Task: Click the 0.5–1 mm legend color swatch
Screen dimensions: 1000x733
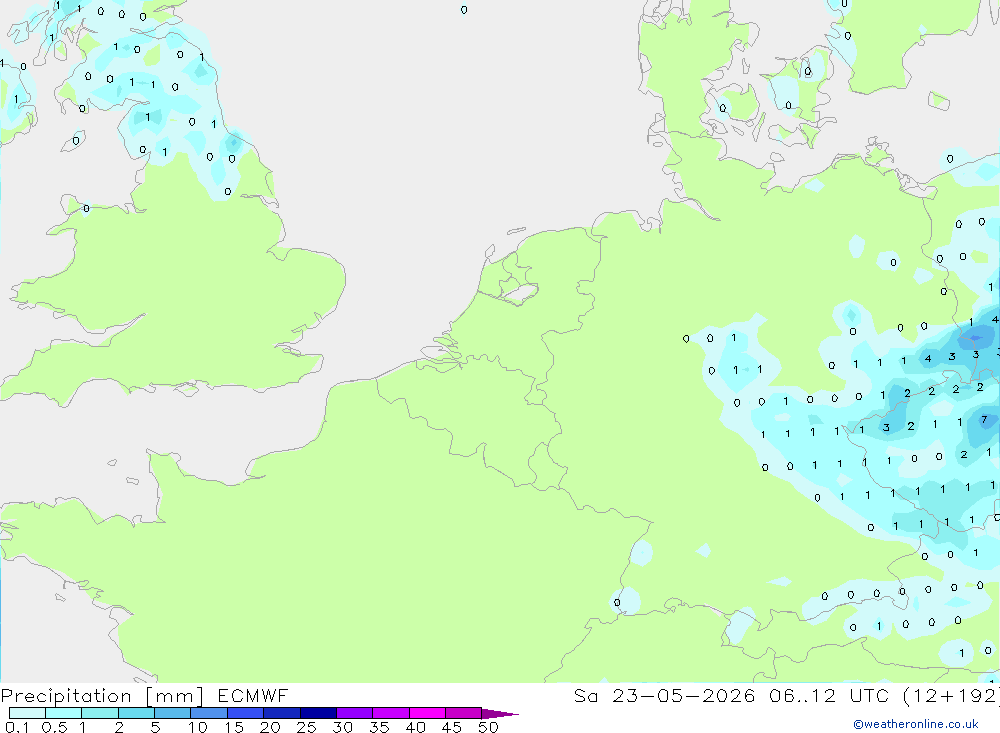Action: [64, 713]
